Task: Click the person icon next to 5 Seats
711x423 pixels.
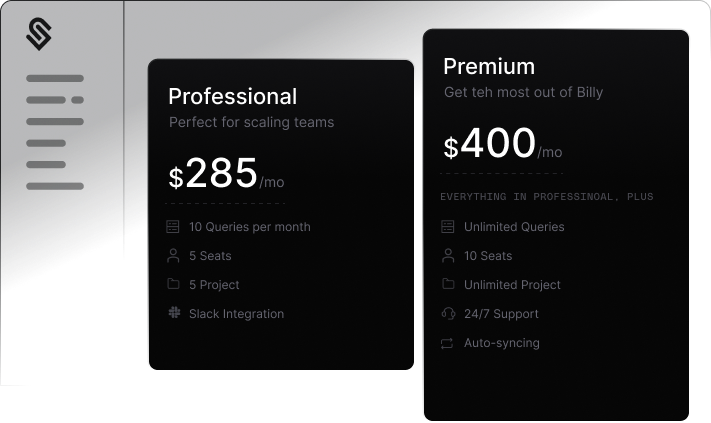Action: coord(173,255)
